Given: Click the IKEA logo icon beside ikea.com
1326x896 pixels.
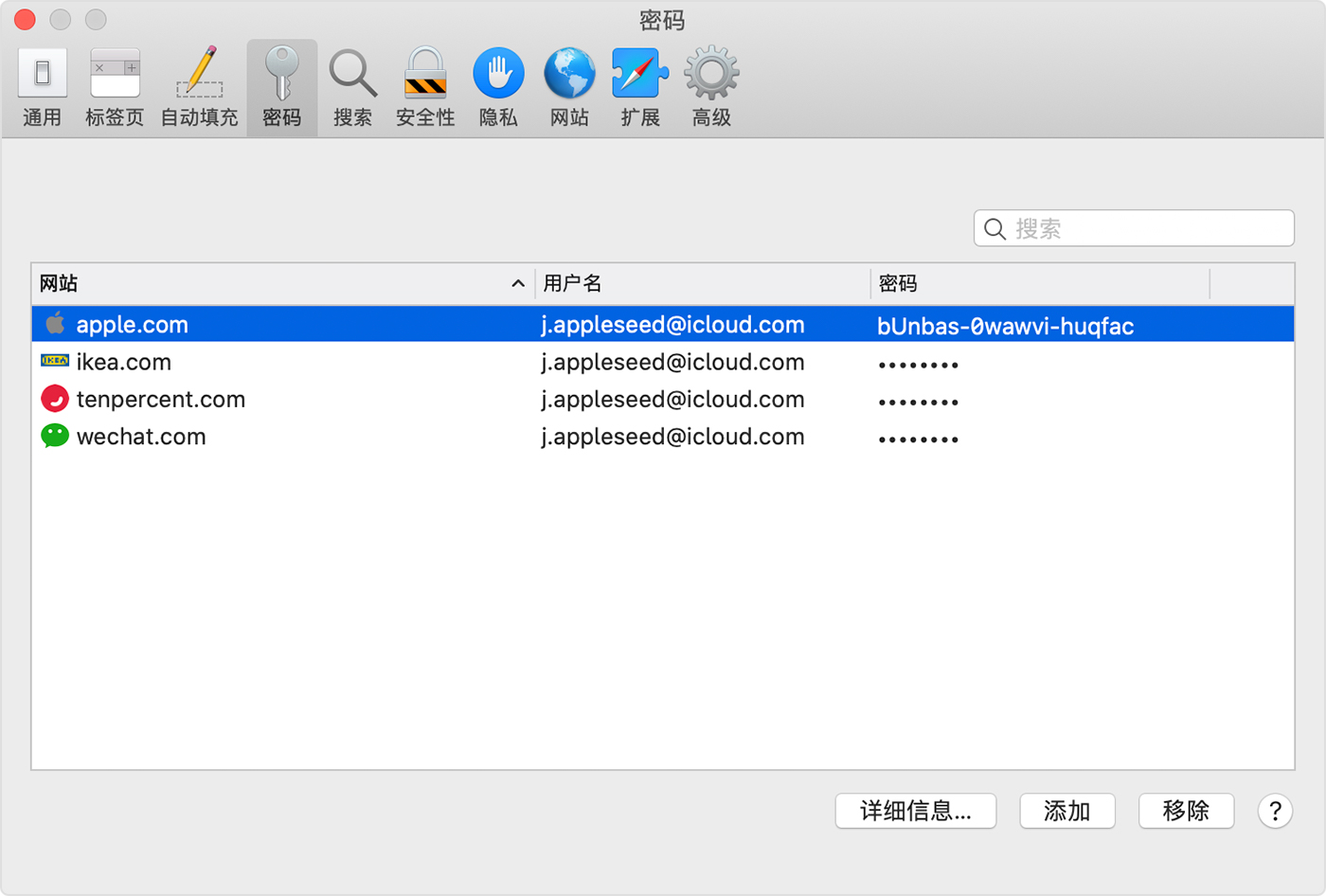Looking at the screenshot, I should (55, 361).
